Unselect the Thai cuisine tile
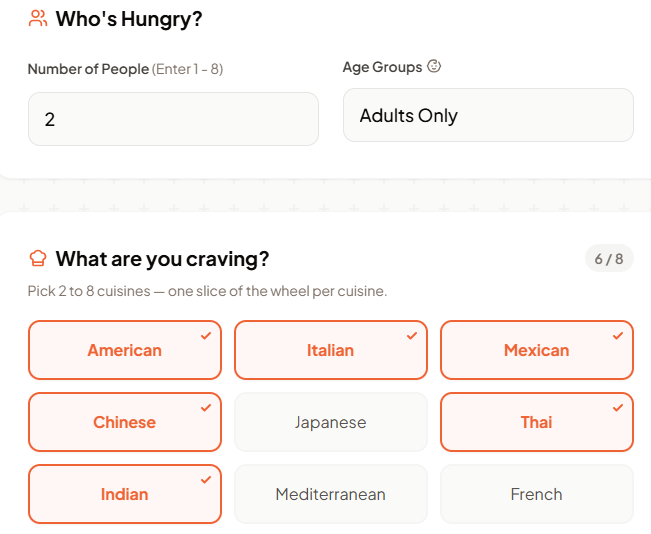 tap(536, 422)
